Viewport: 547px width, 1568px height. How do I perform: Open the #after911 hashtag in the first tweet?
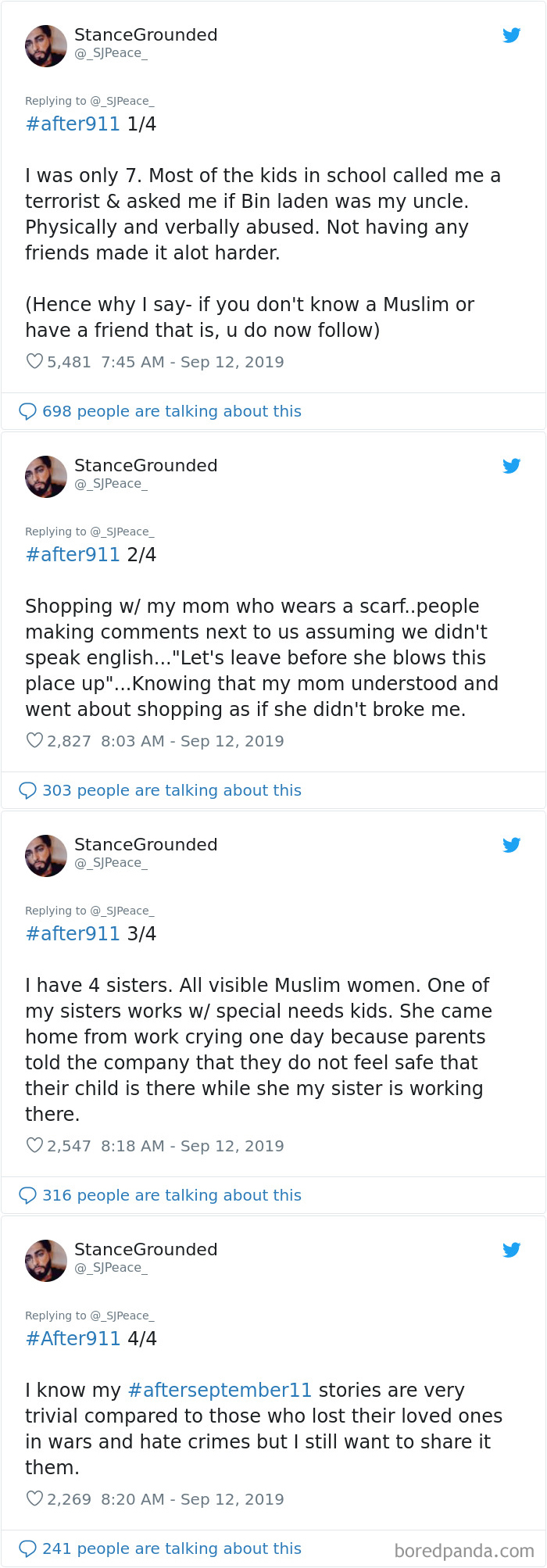tap(73, 124)
